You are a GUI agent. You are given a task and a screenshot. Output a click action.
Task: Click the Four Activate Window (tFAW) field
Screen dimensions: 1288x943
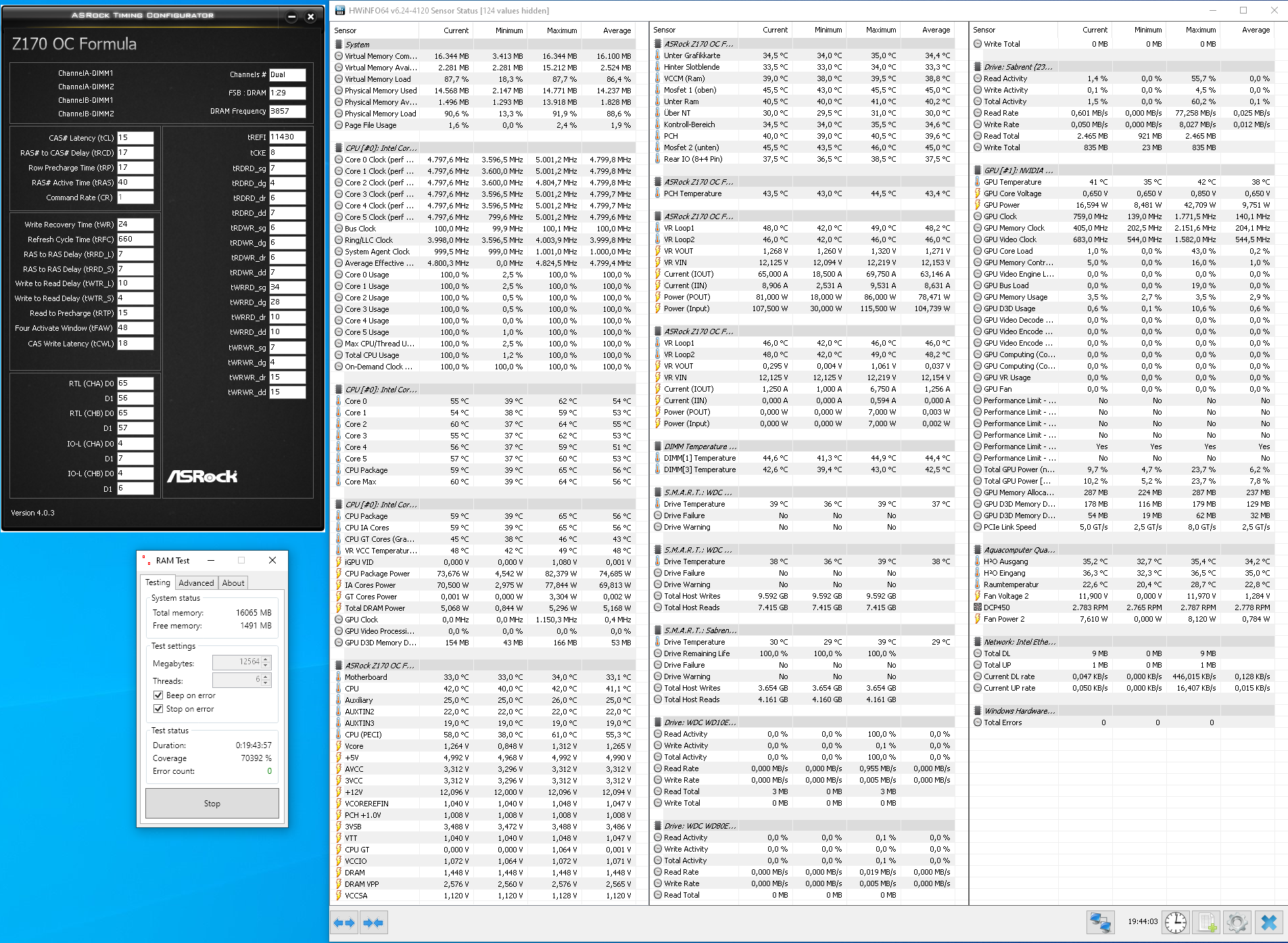coord(135,328)
